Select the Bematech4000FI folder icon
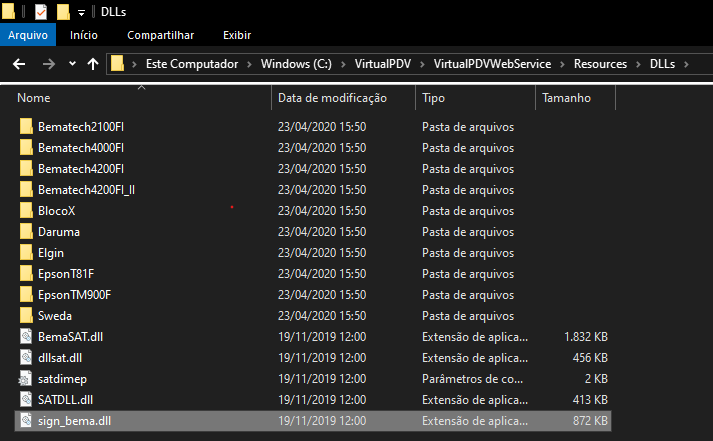713x441 pixels. (26, 147)
